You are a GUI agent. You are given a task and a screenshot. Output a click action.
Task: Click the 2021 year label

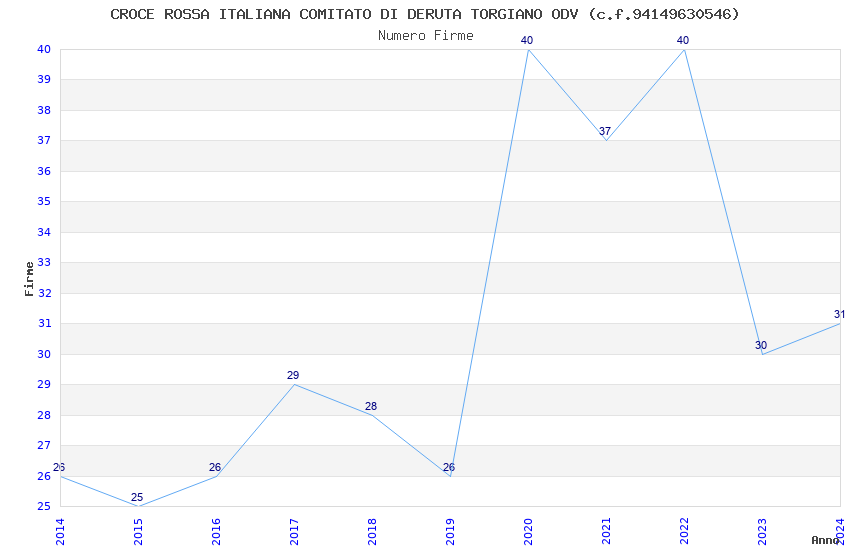(607, 532)
